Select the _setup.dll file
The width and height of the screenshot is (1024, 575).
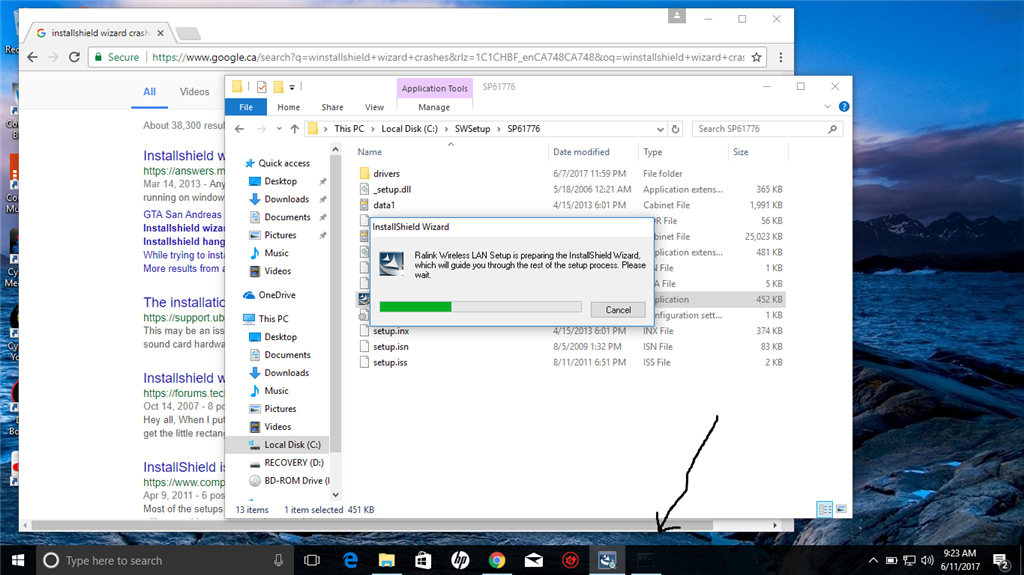(x=392, y=189)
